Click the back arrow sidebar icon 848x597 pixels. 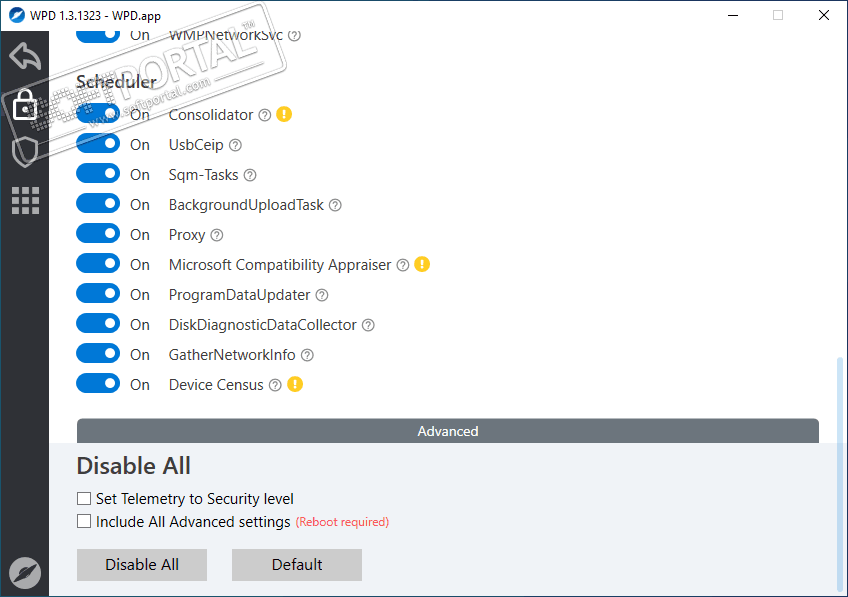pos(25,56)
